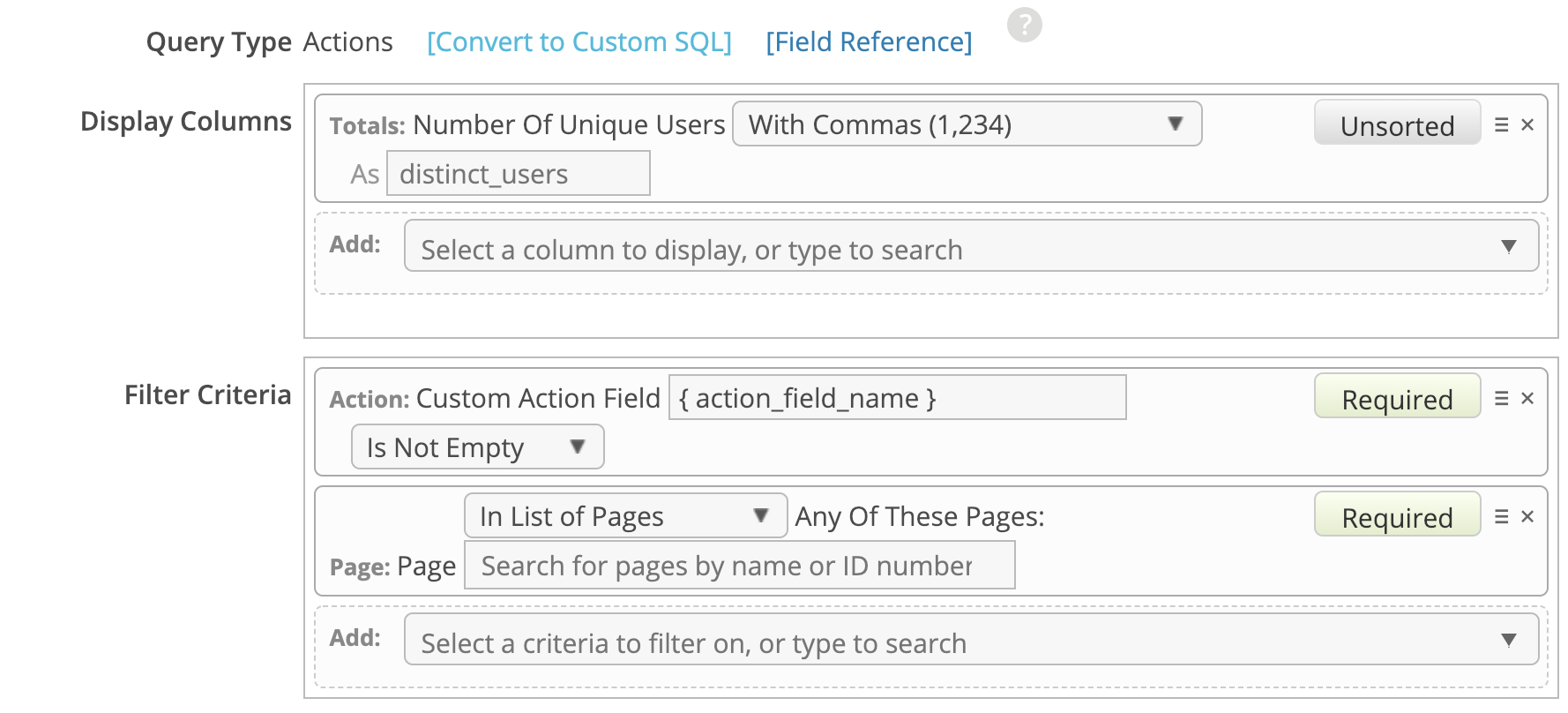Screen dimensions: 1568x713
Task: Open the Is Not Empty operator dropdown
Action: coord(477,447)
